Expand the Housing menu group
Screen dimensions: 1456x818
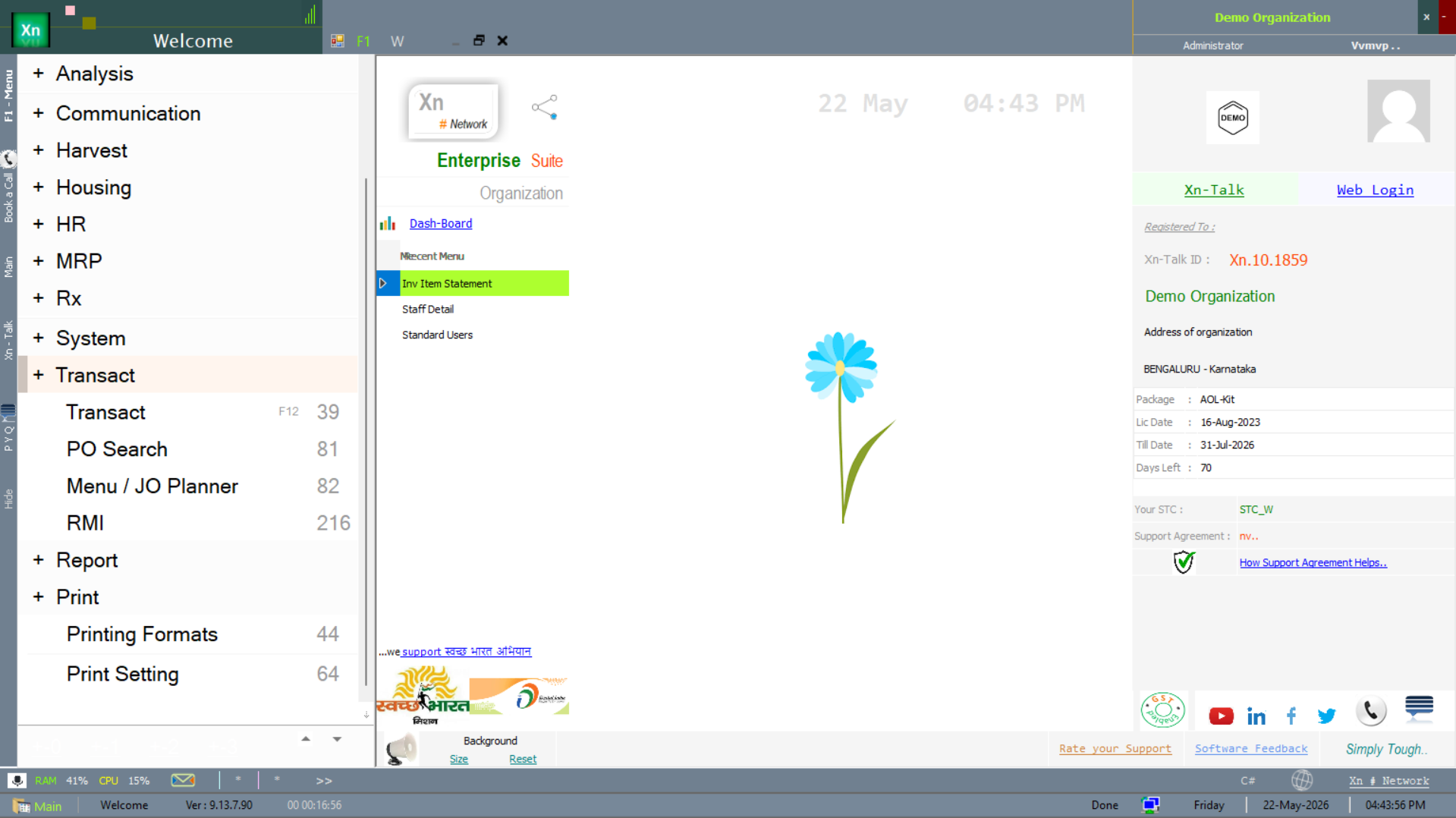point(39,187)
